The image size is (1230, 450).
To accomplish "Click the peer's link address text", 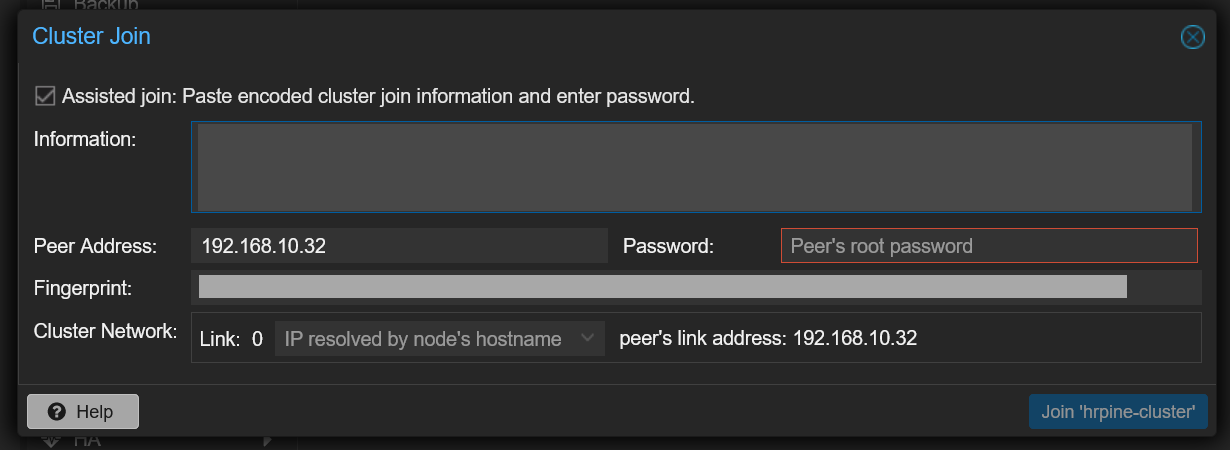I will 768,339.
